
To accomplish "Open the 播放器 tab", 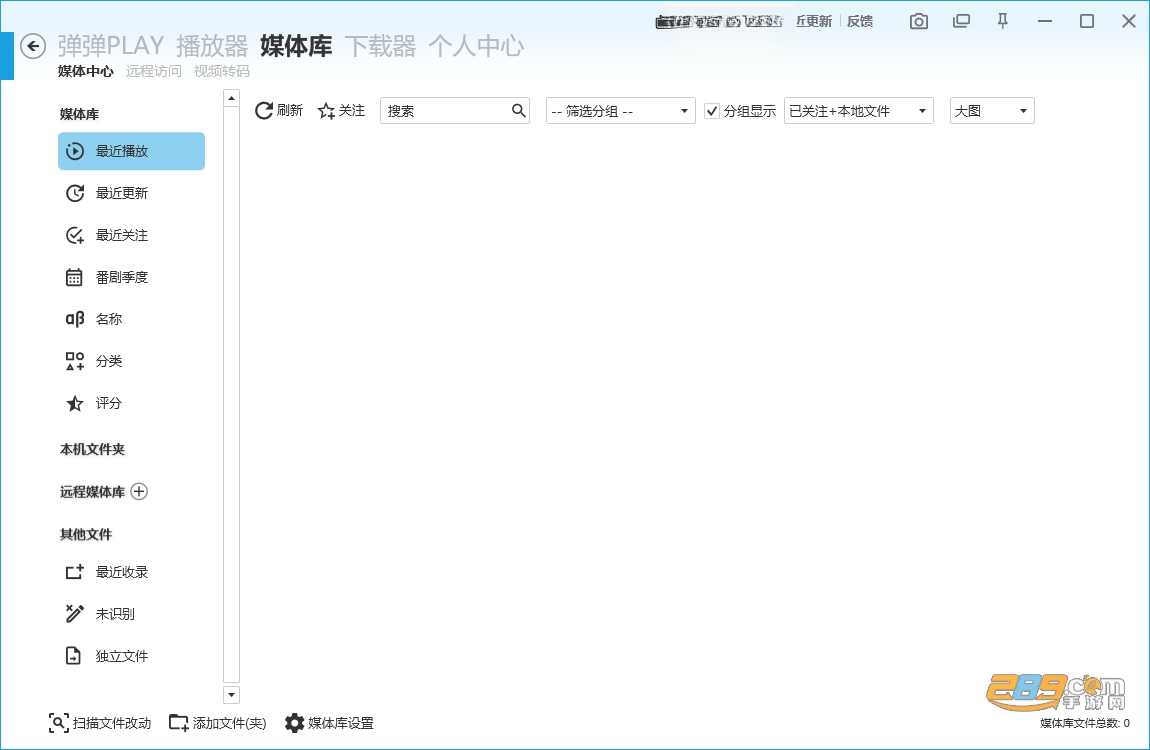I will pyautogui.click(x=212, y=46).
